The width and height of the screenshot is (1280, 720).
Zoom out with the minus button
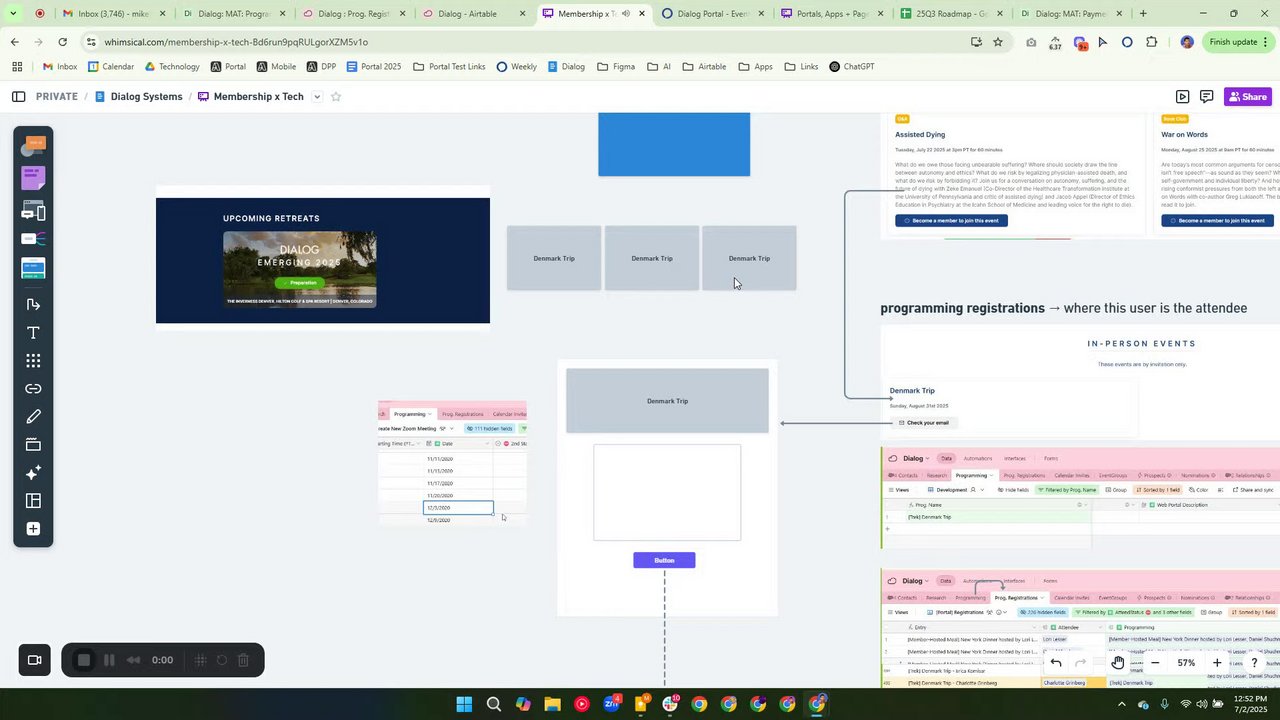pos(1155,663)
